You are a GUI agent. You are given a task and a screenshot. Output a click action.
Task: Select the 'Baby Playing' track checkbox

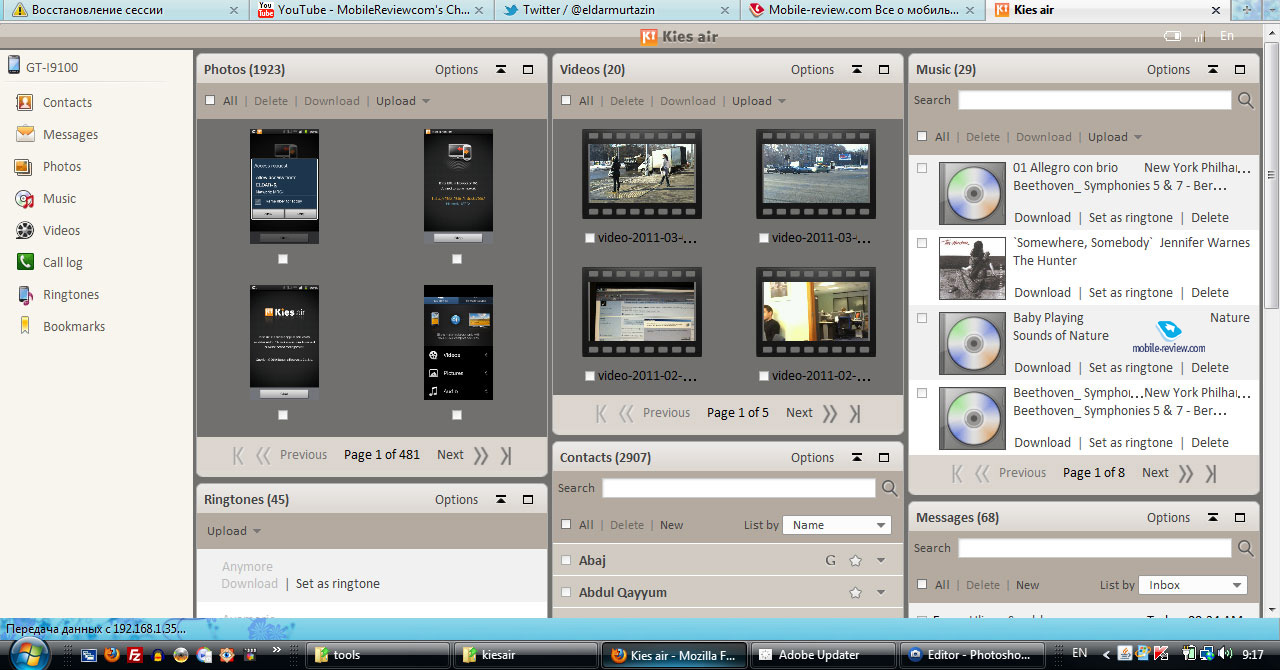[x=922, y=318]
